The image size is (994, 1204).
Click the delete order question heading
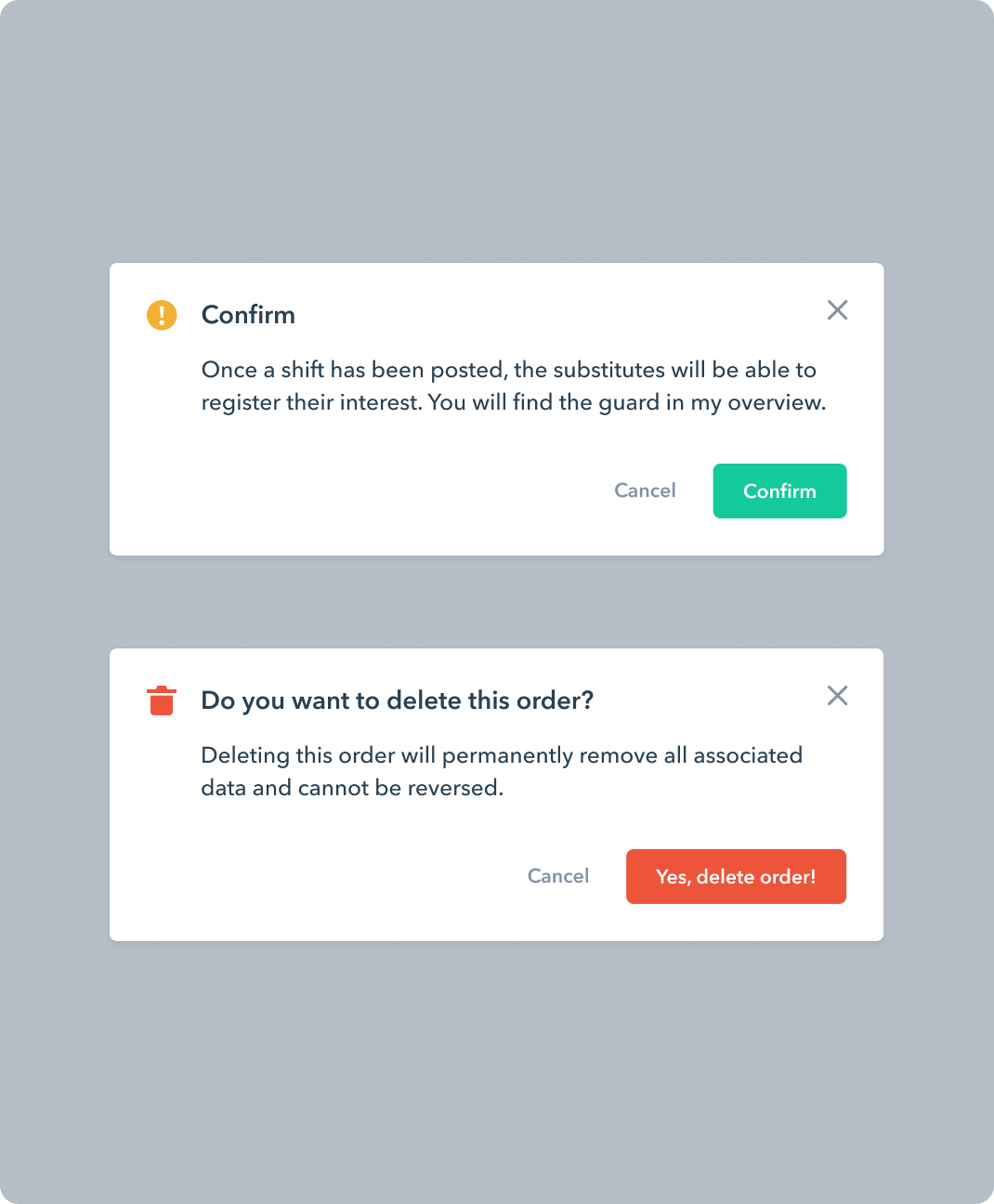(398, 700)
